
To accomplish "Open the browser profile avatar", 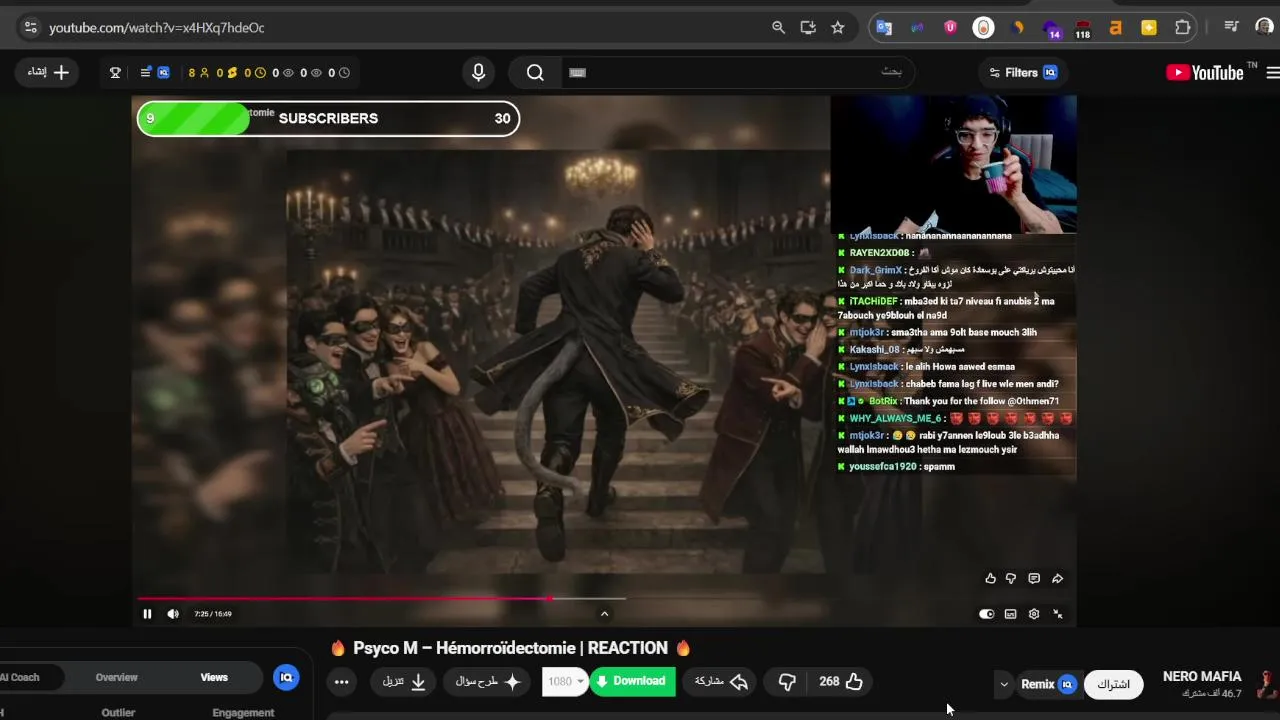I will coord(1264,28).
